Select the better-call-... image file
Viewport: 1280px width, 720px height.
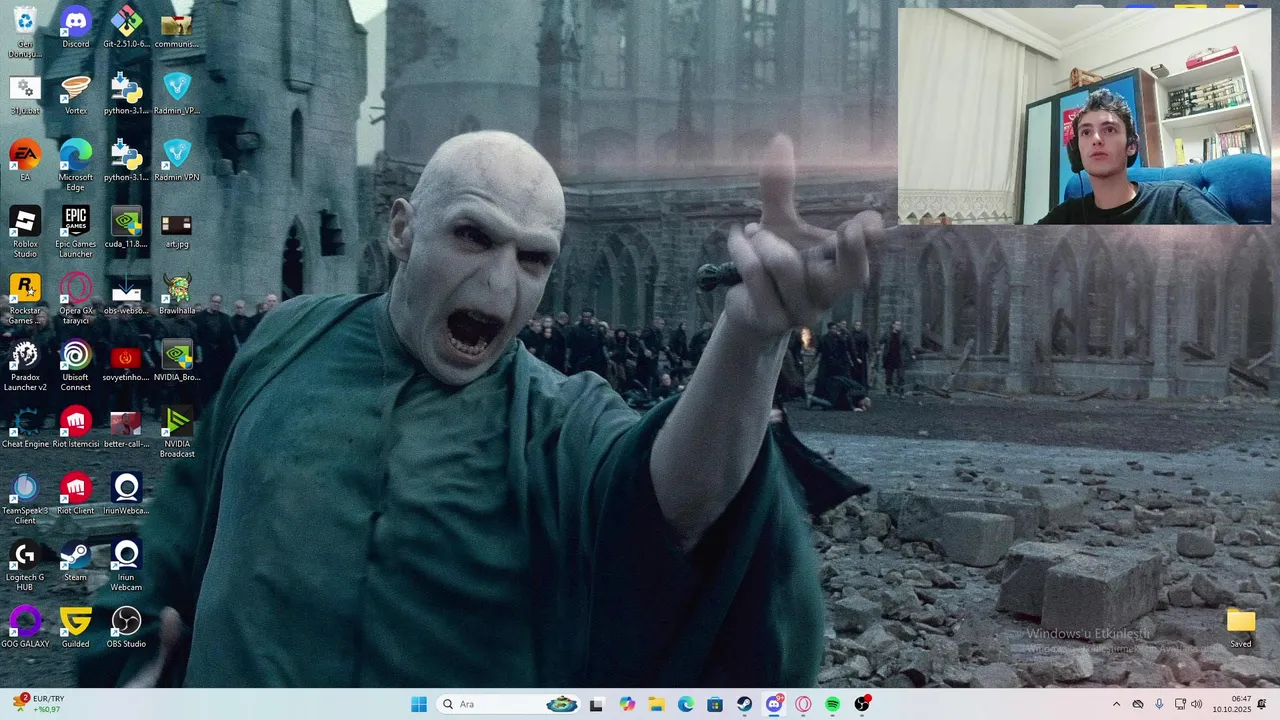point(126,428)
